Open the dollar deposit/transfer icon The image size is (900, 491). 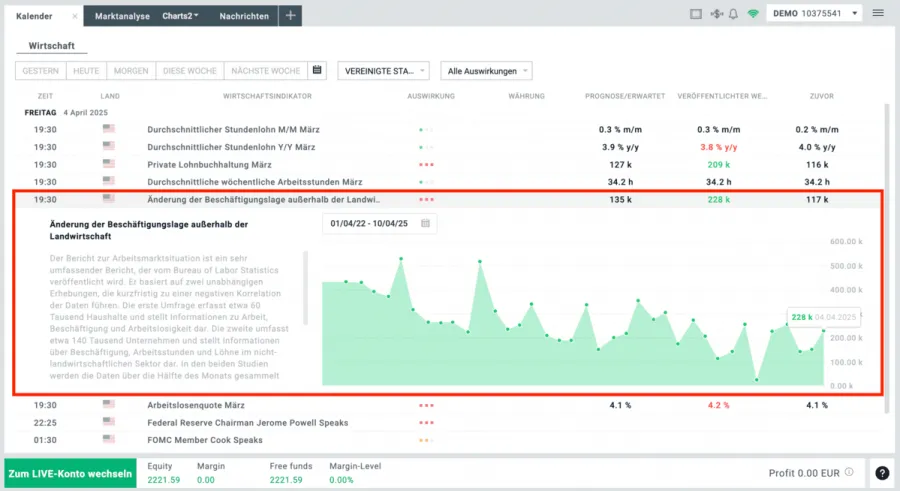715,14
